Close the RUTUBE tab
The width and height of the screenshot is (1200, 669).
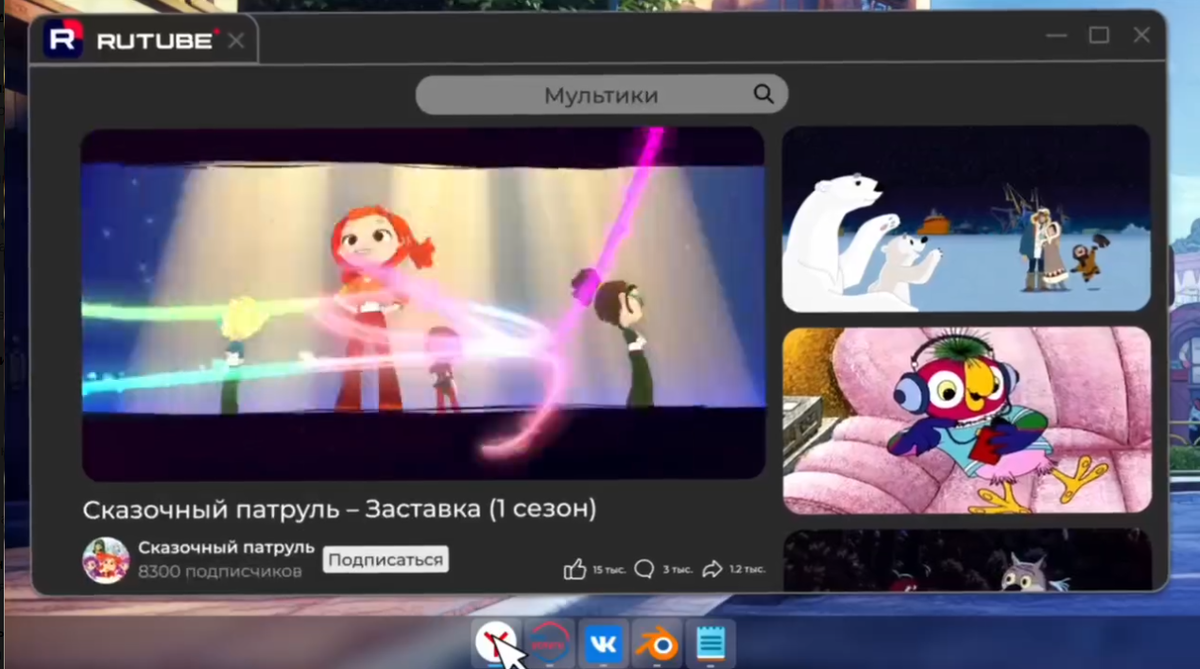236,40
